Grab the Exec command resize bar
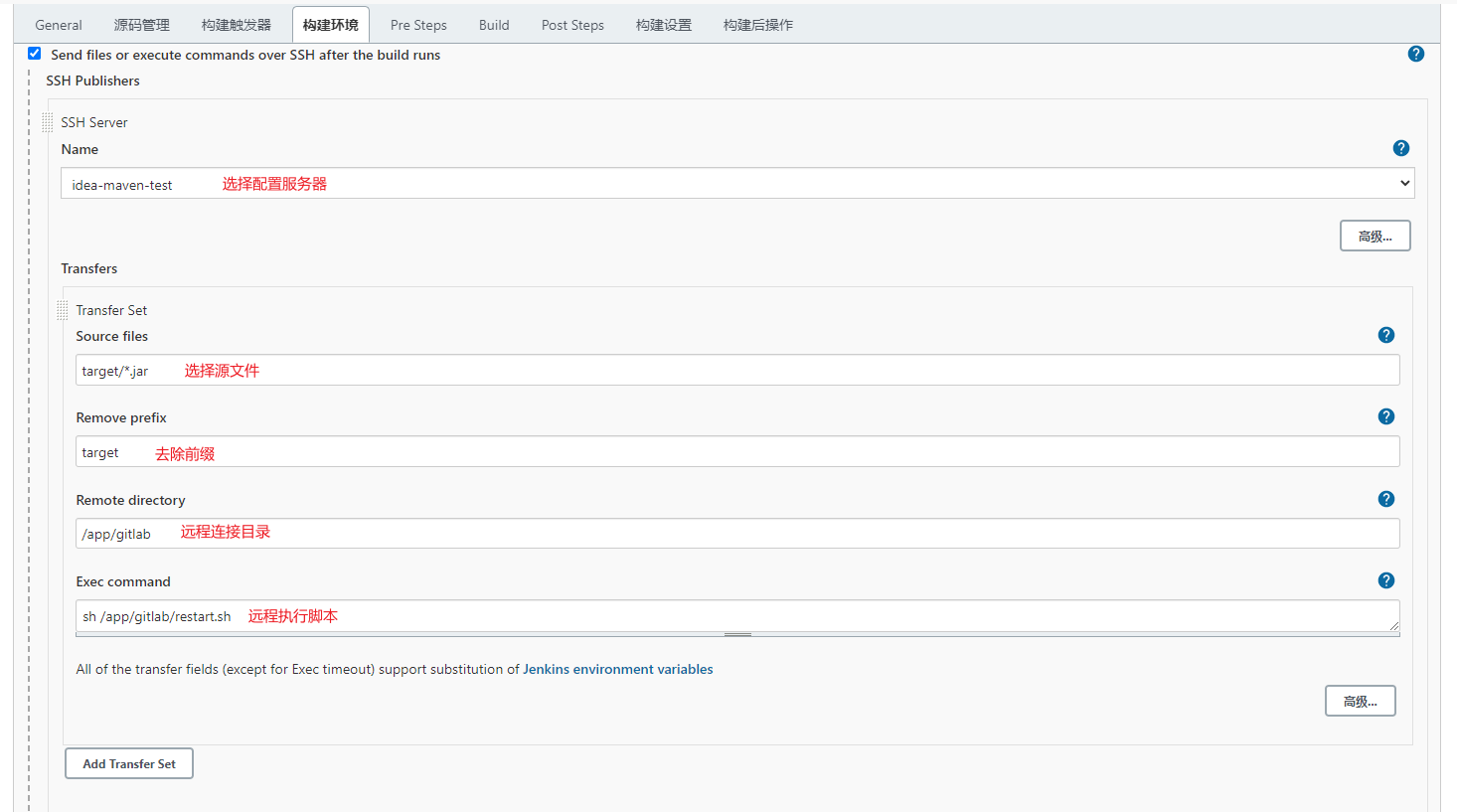The image size is (1457, 812). click(737, 634)
